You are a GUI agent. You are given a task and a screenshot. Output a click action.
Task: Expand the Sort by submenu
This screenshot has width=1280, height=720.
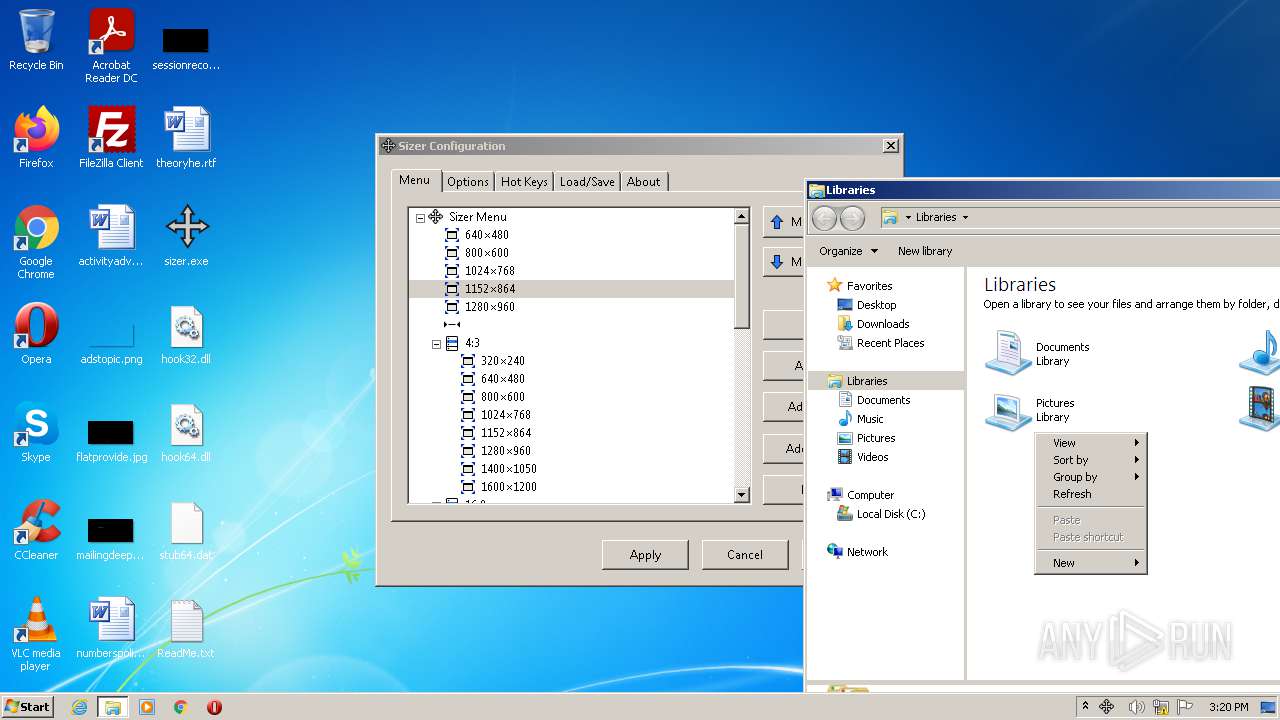(1090, 460)
